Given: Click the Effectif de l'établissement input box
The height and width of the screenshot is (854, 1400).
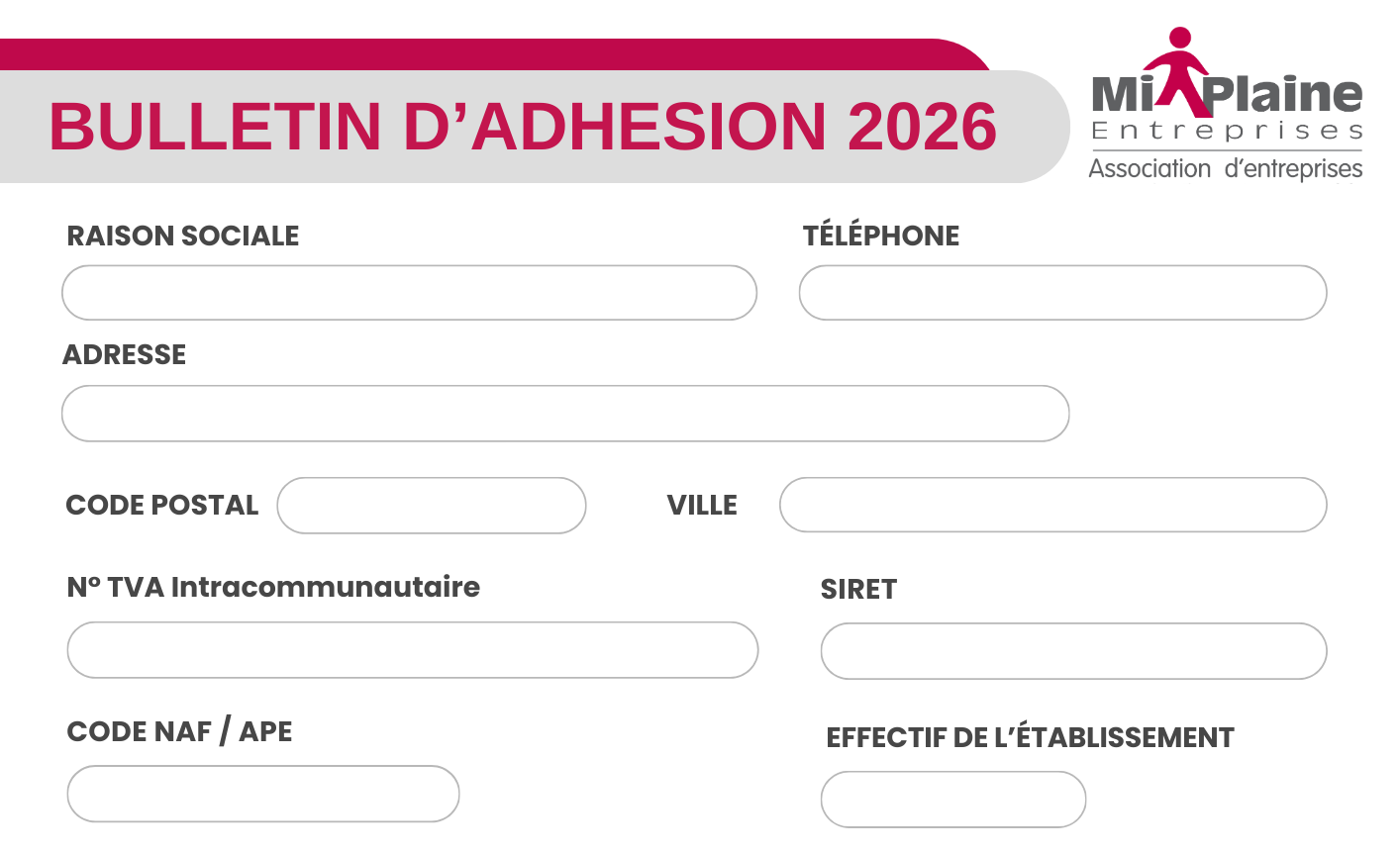Looking at the screenshot, I should (953, 800).
